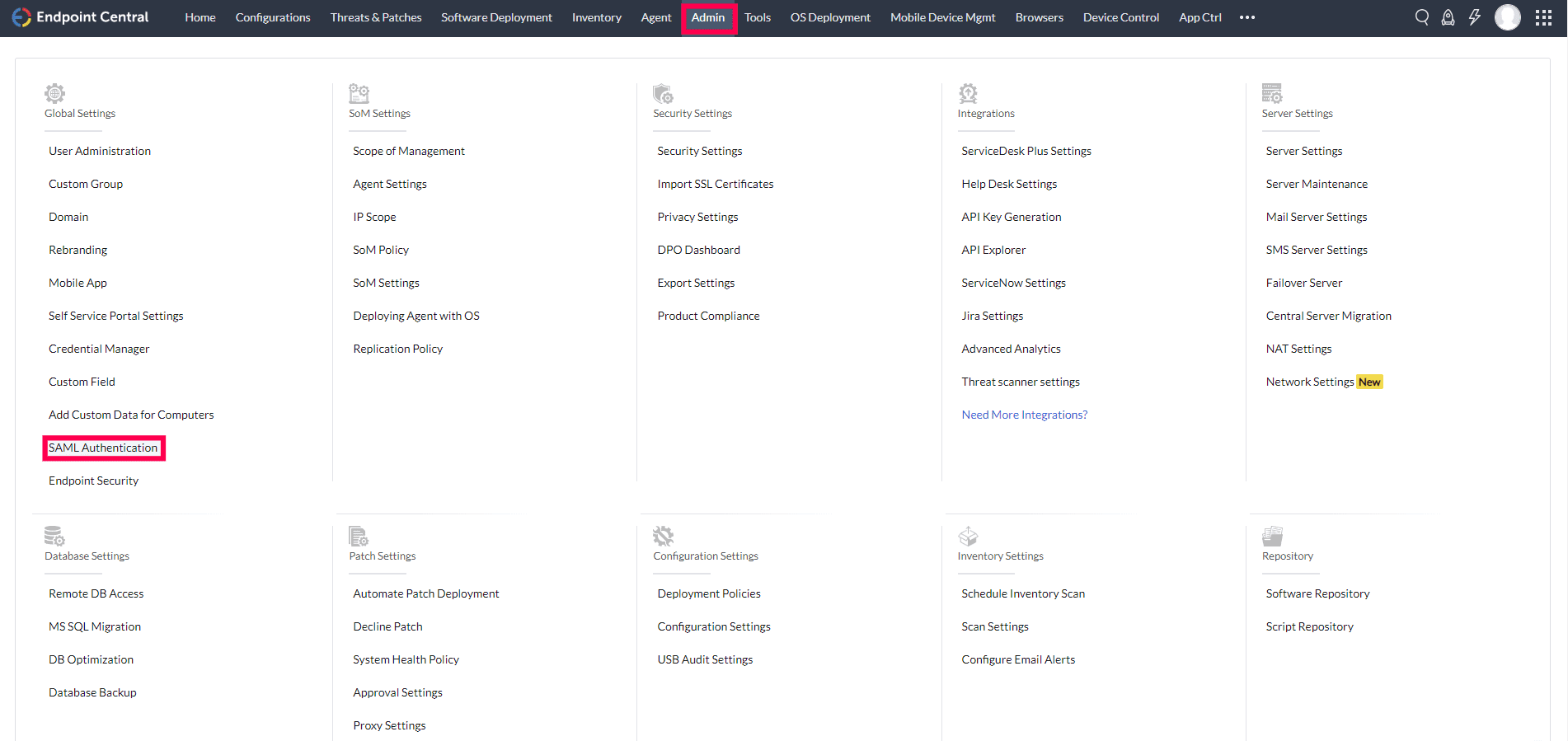Open the Inventory tab

click(597, 17)
